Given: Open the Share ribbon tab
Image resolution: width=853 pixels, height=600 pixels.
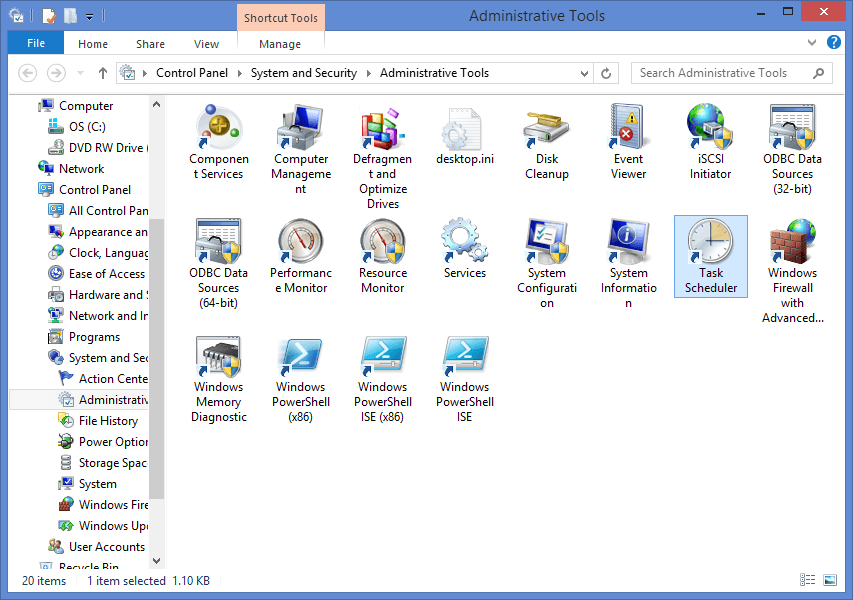Looking at the screenshot, I should click(150, 44).
